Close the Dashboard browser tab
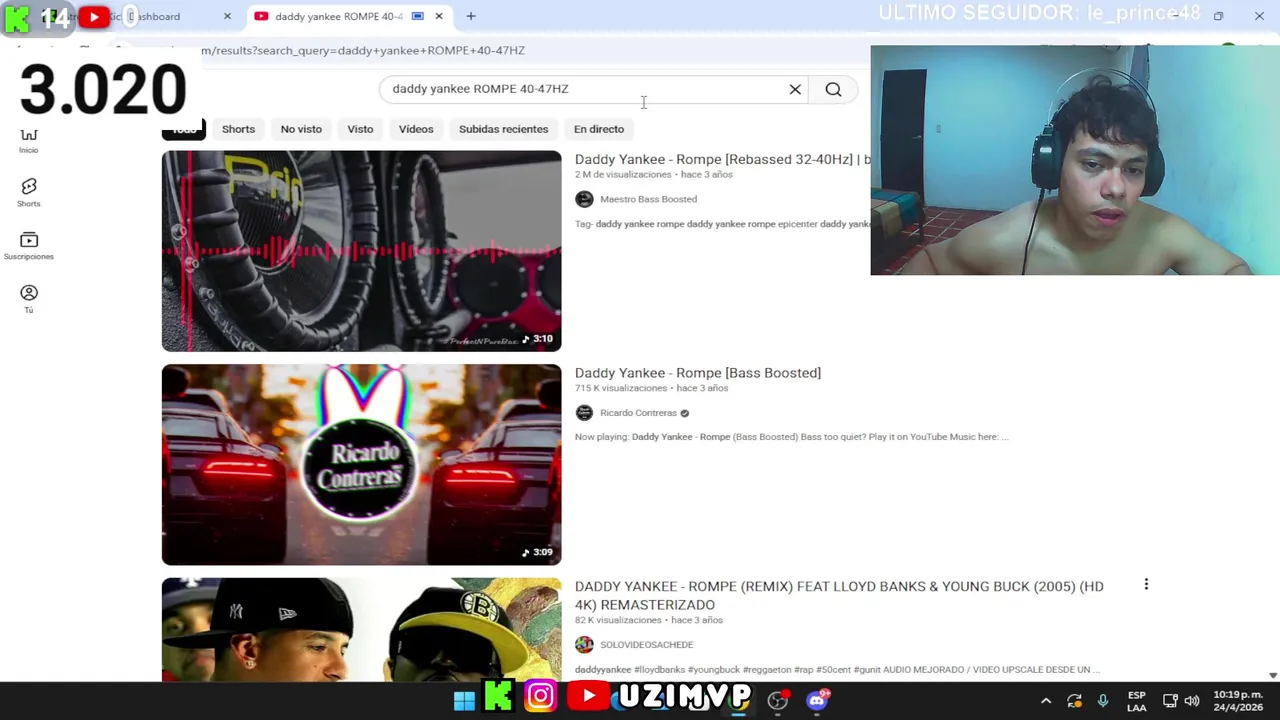The width and height of the screenshot is (1280, 720). [227, 16]
